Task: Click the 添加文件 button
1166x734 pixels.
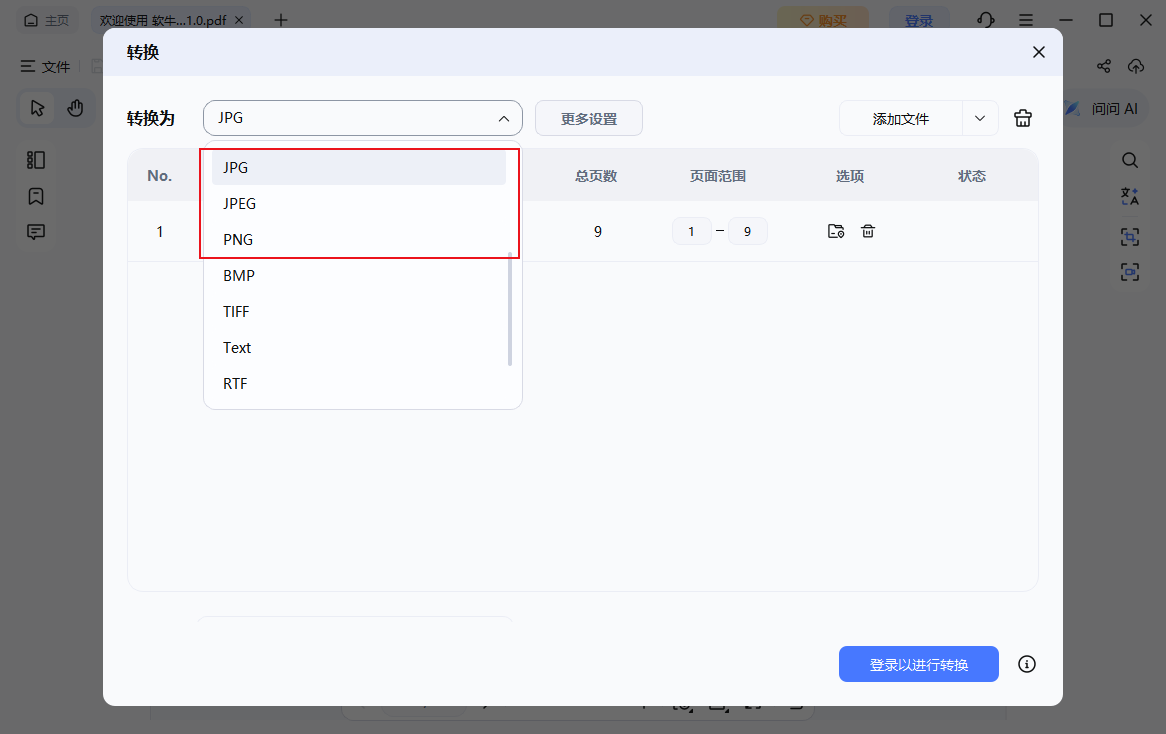Action: tap(901, 118)
